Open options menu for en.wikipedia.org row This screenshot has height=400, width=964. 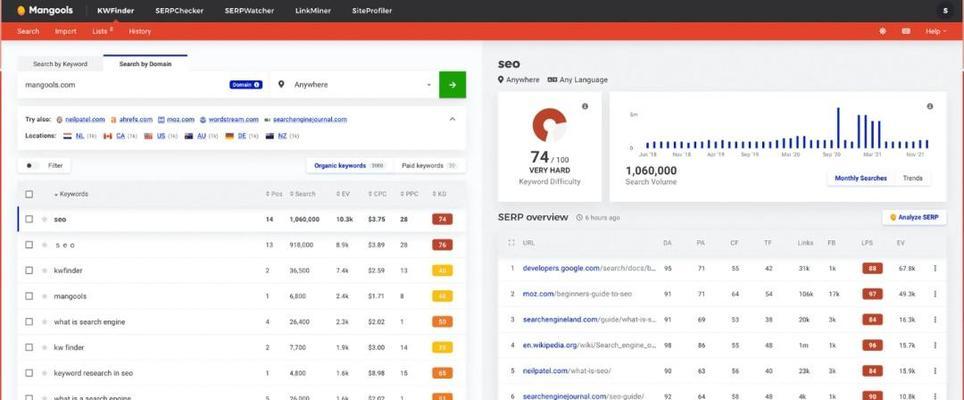(x=935, y=345)
